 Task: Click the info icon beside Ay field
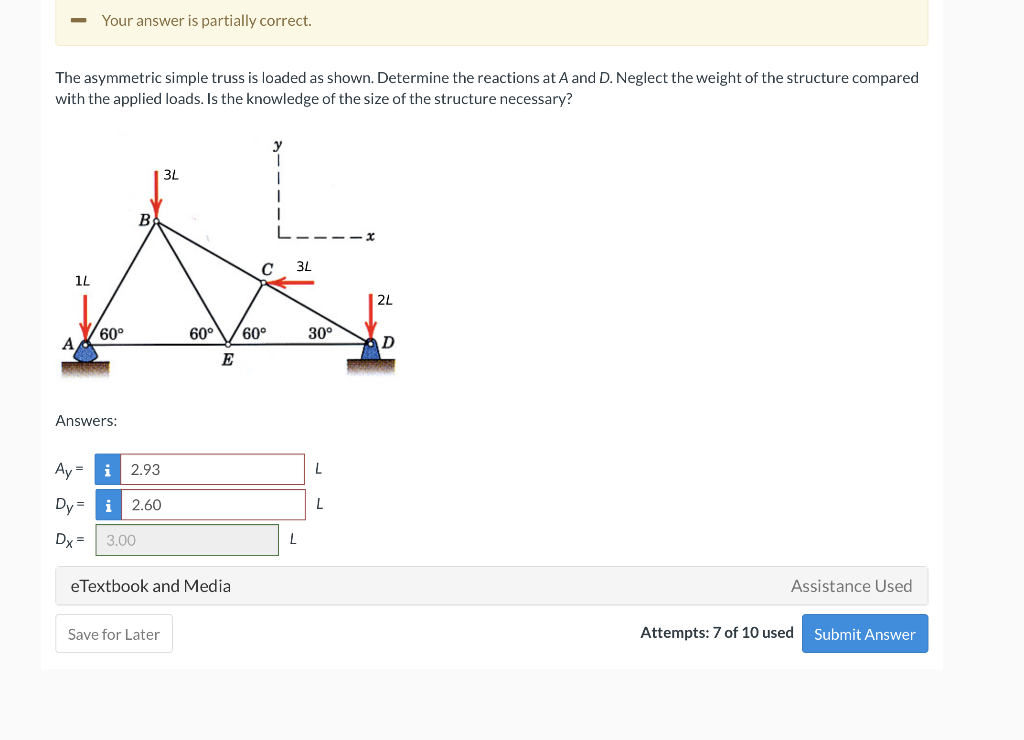[x=108, y=470]
